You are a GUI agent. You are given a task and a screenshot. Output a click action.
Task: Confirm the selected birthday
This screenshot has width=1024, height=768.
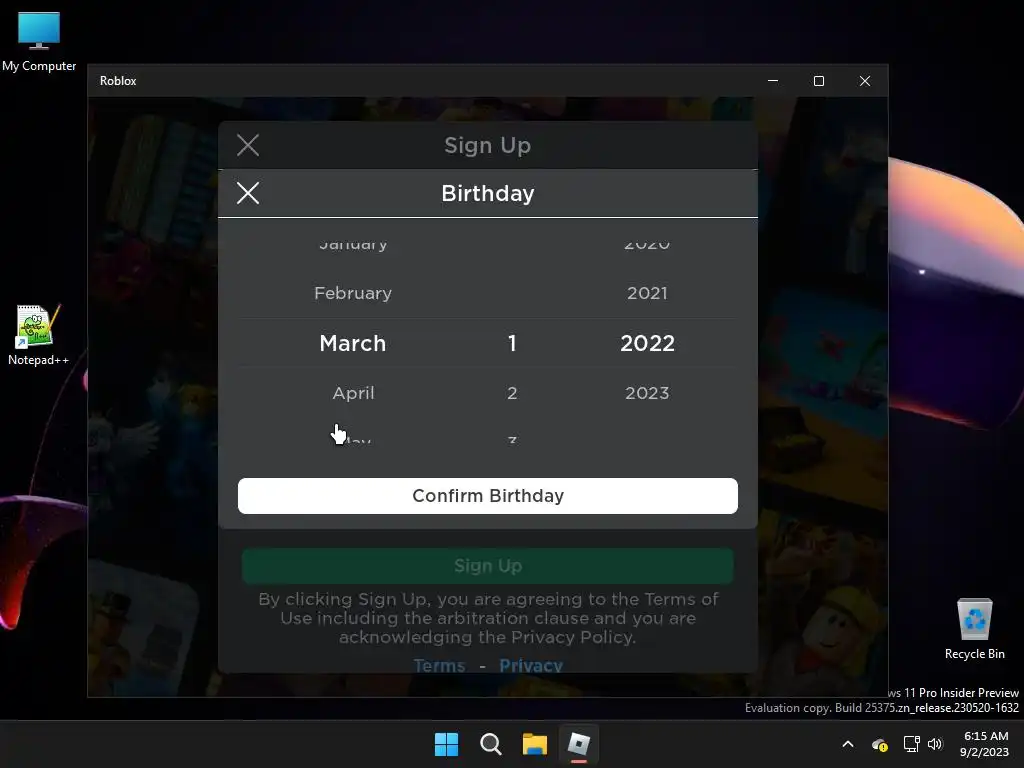[488, 496]
